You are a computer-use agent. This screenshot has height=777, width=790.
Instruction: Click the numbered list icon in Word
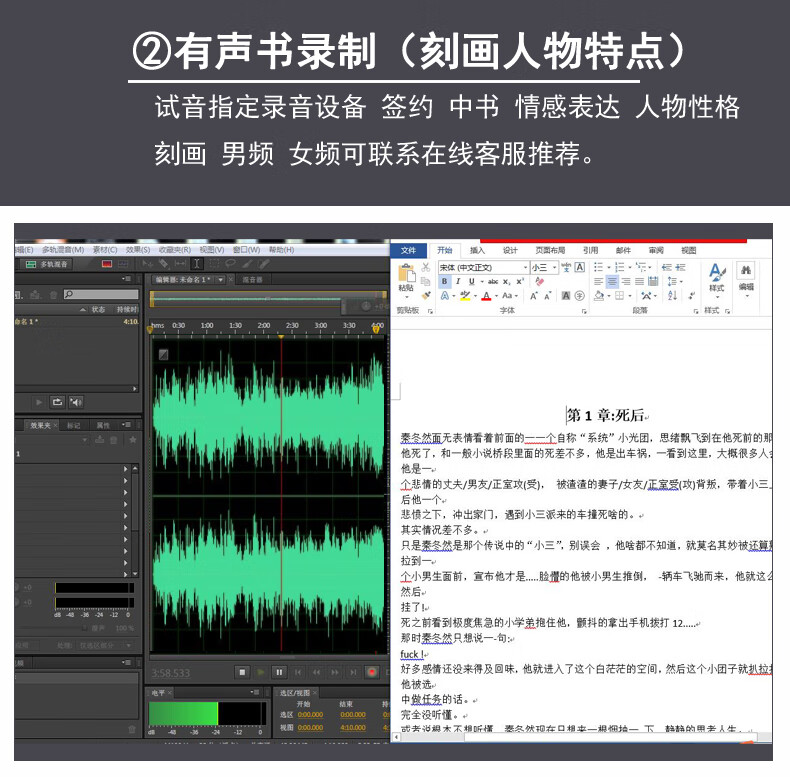point(619,267)
